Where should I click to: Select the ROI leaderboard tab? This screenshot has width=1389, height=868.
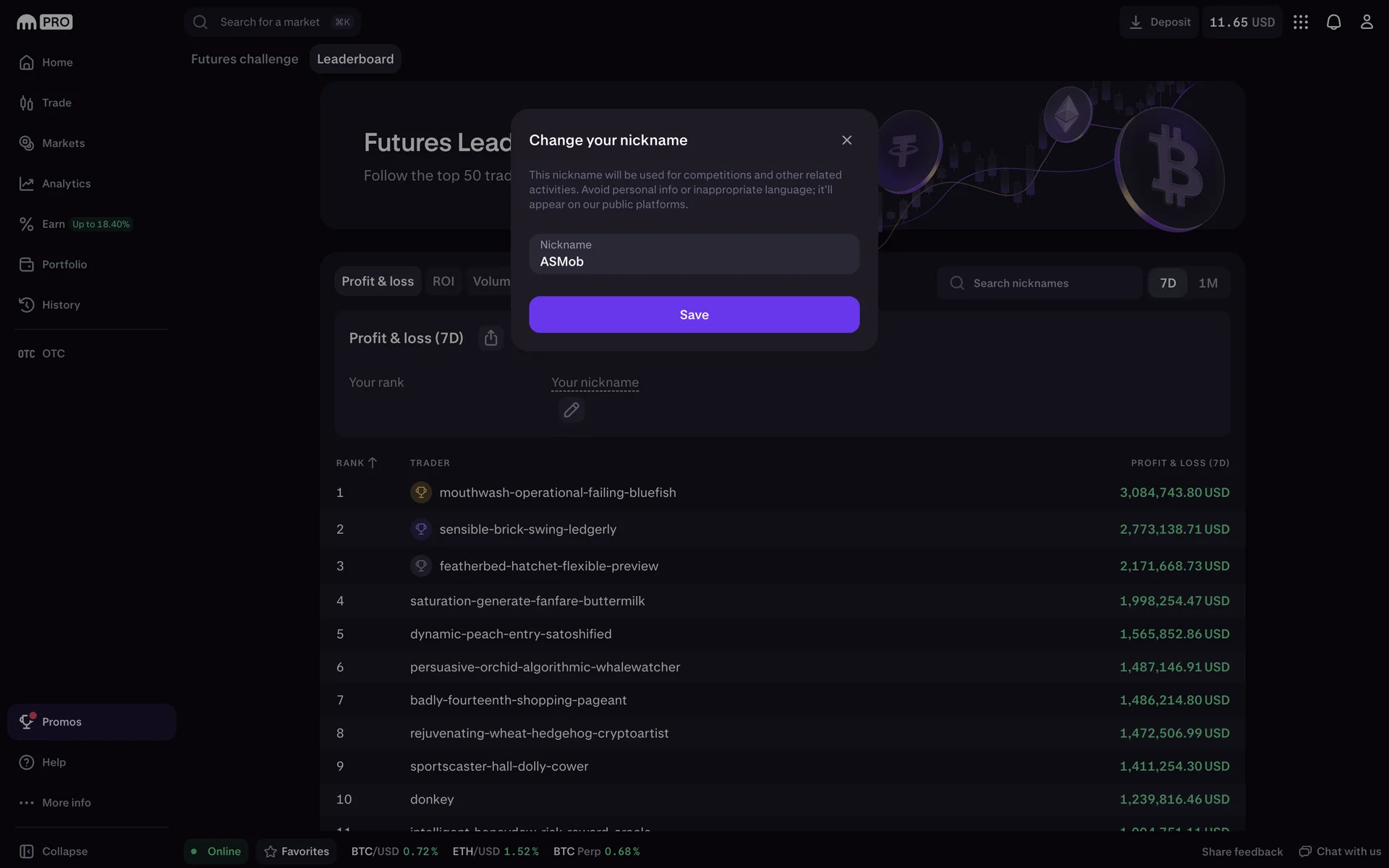443,281
